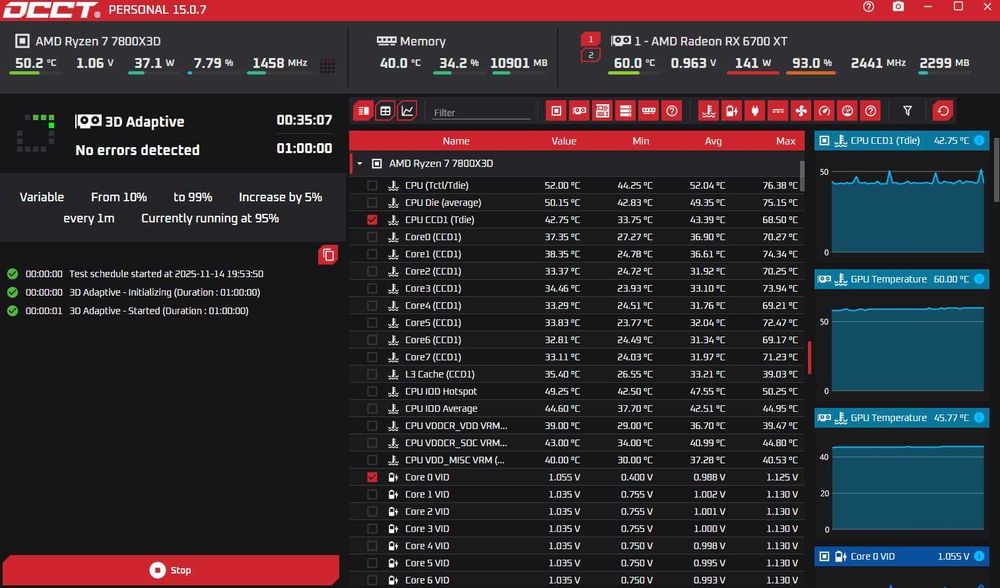Viewport: 1000px width, 588px height.
Task: Uncheck the Core 0 VID checkbox
Action: click(x=372, y=477)
